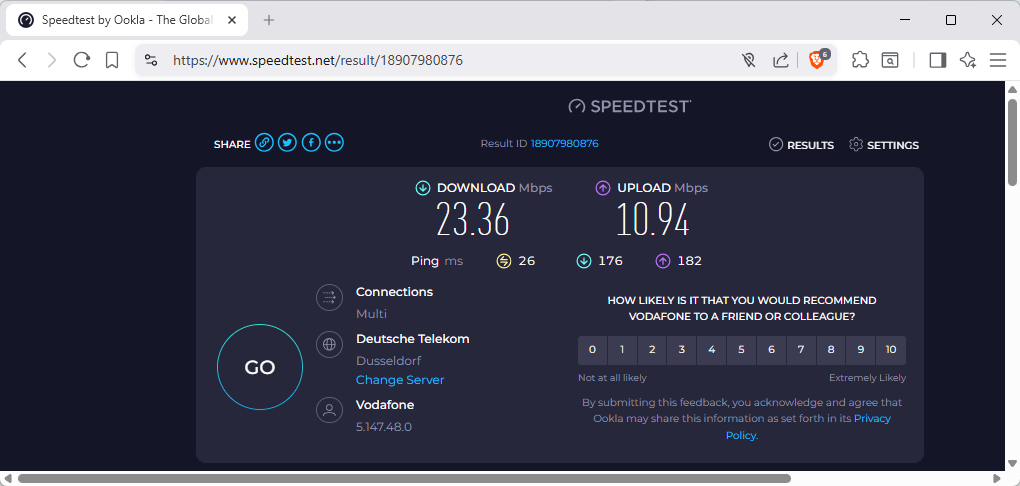1020x486 pixels.
Task: Reload the Speedtest page
Action: 82,60
